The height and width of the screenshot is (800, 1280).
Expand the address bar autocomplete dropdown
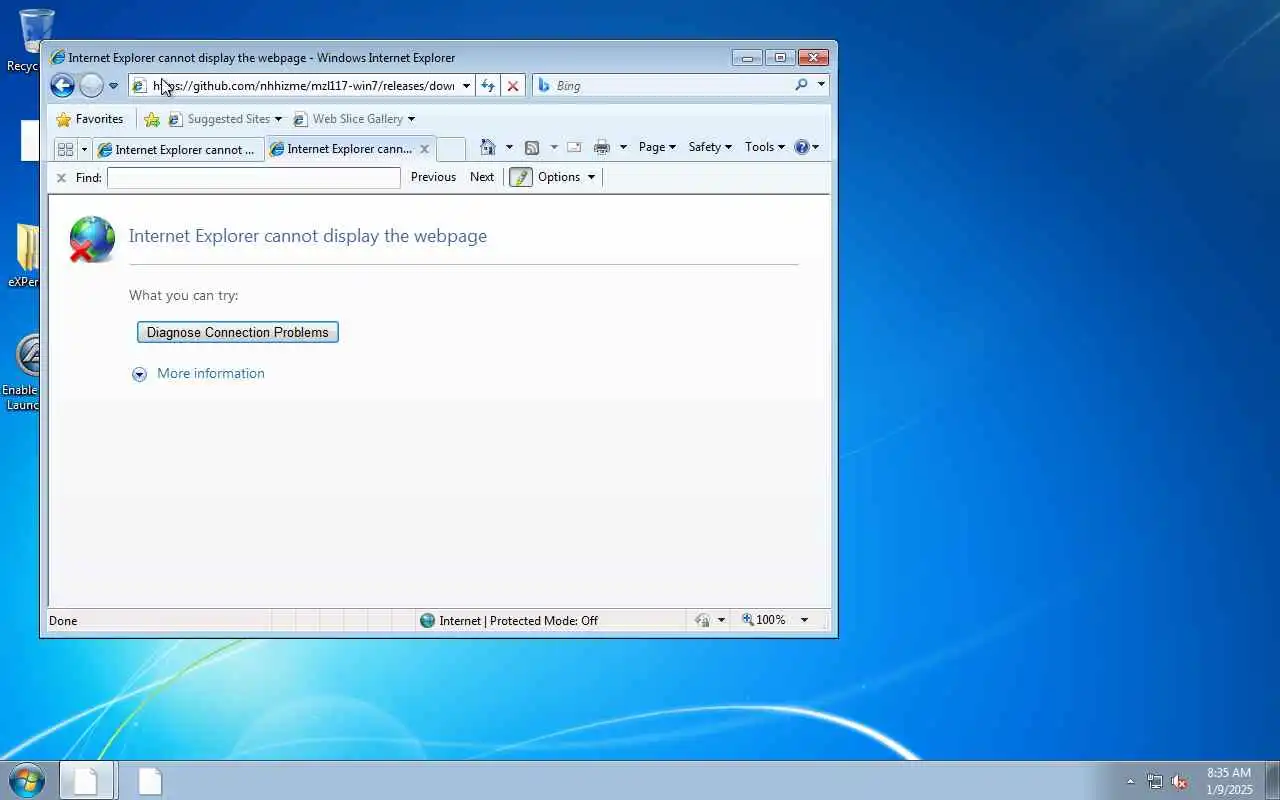(x=466, y=86)
